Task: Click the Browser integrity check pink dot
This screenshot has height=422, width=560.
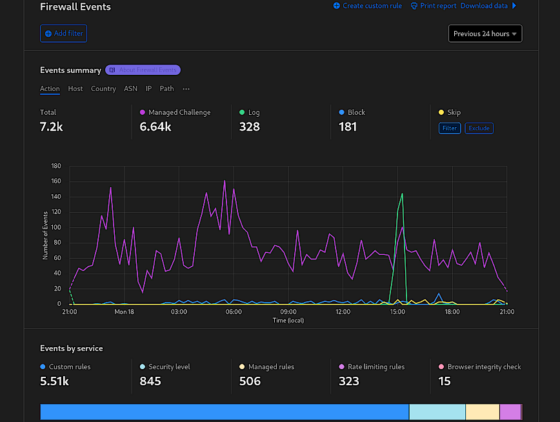Action: pyautogui.click(x=441, y=367)
